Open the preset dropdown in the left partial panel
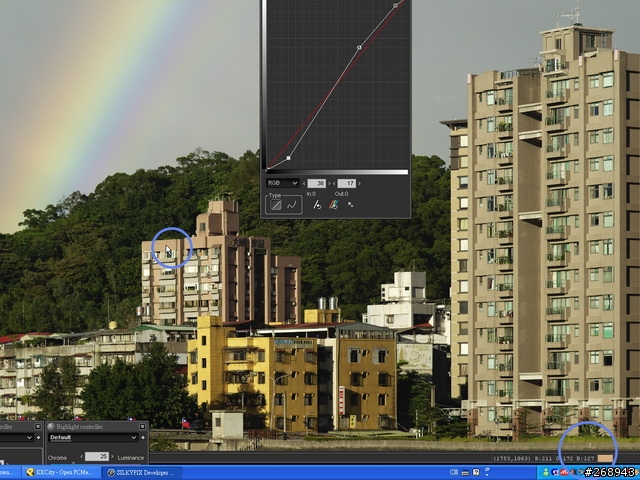The image size is (640, 480). (x=16, y=438)
